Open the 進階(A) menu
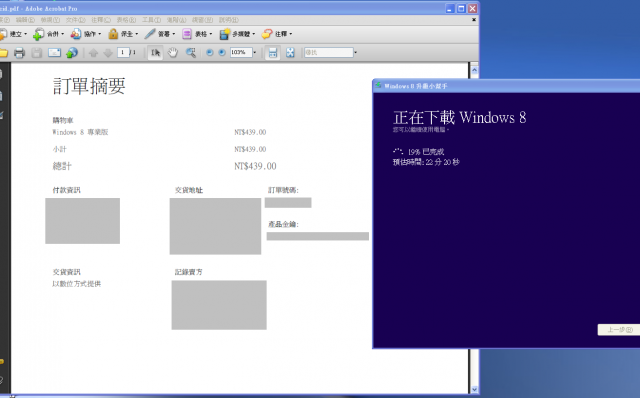This screenshot has width=640, height=398. pyautogui.click(x=176, y=20)
